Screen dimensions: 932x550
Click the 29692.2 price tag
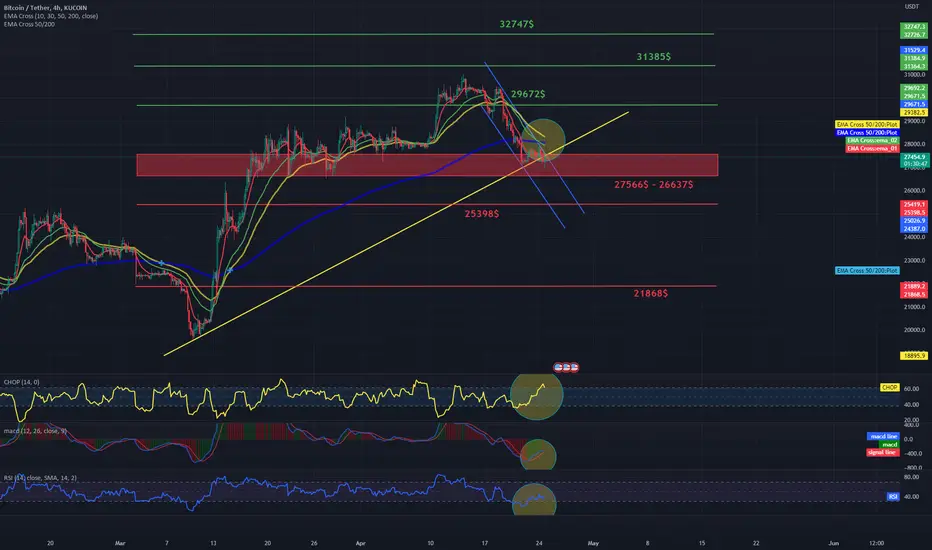(x=914, y=88)
